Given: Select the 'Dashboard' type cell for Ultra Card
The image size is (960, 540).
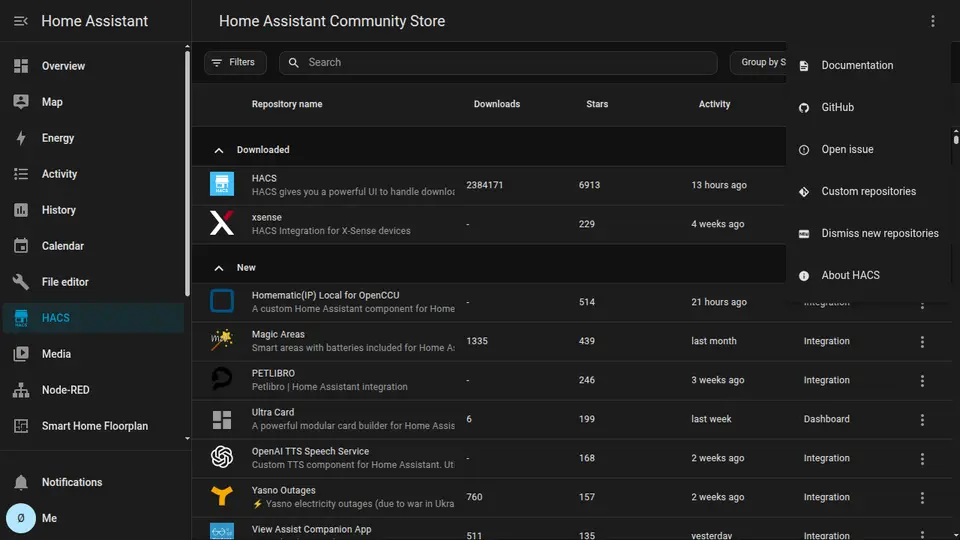Looking at the screenshot, I should click(826, 419).
